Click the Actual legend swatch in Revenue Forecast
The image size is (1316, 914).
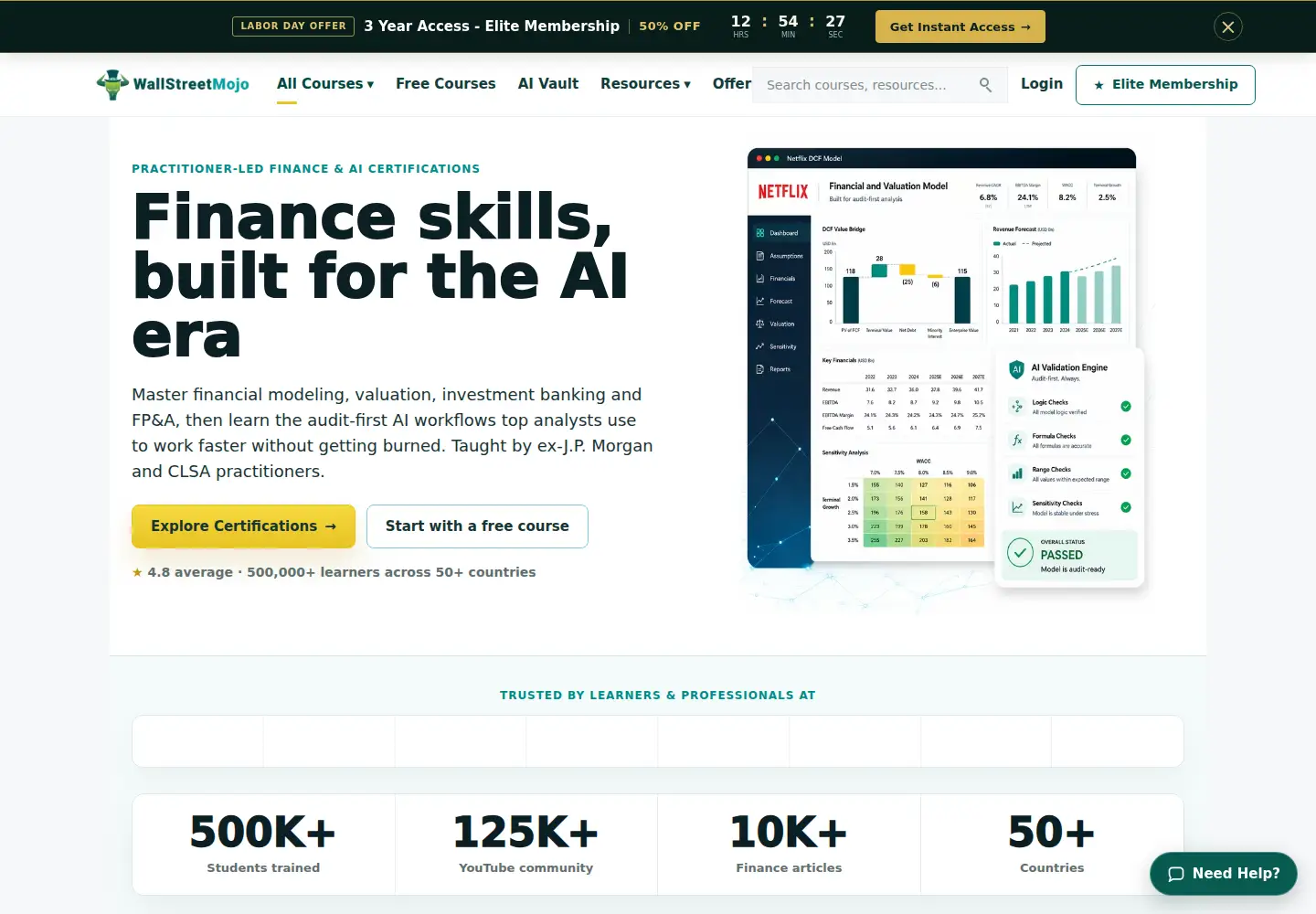pyautogui.click(x=996, y=244)
